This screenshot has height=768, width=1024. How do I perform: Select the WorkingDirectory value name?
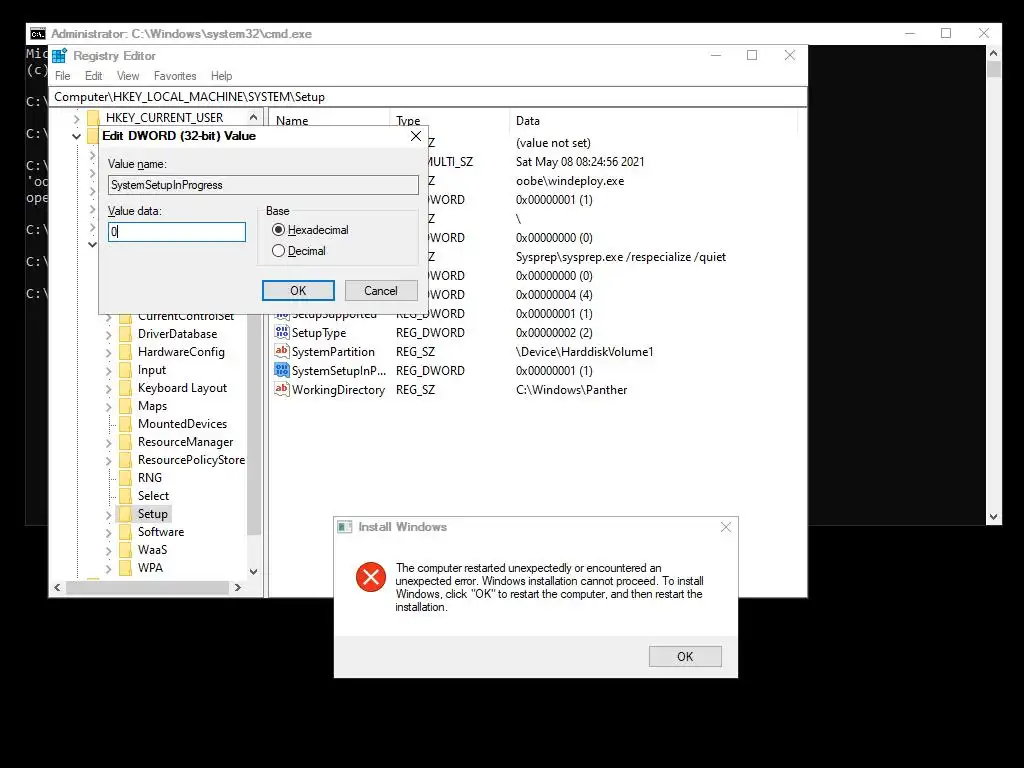[x=338, y=390]
